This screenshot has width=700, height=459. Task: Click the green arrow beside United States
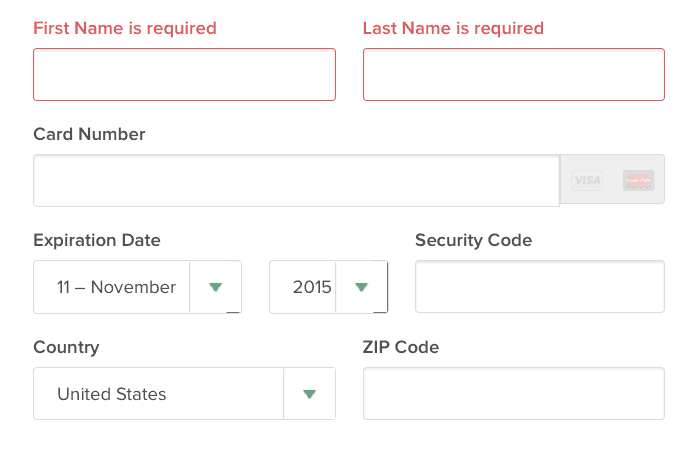tap(309, 394)
